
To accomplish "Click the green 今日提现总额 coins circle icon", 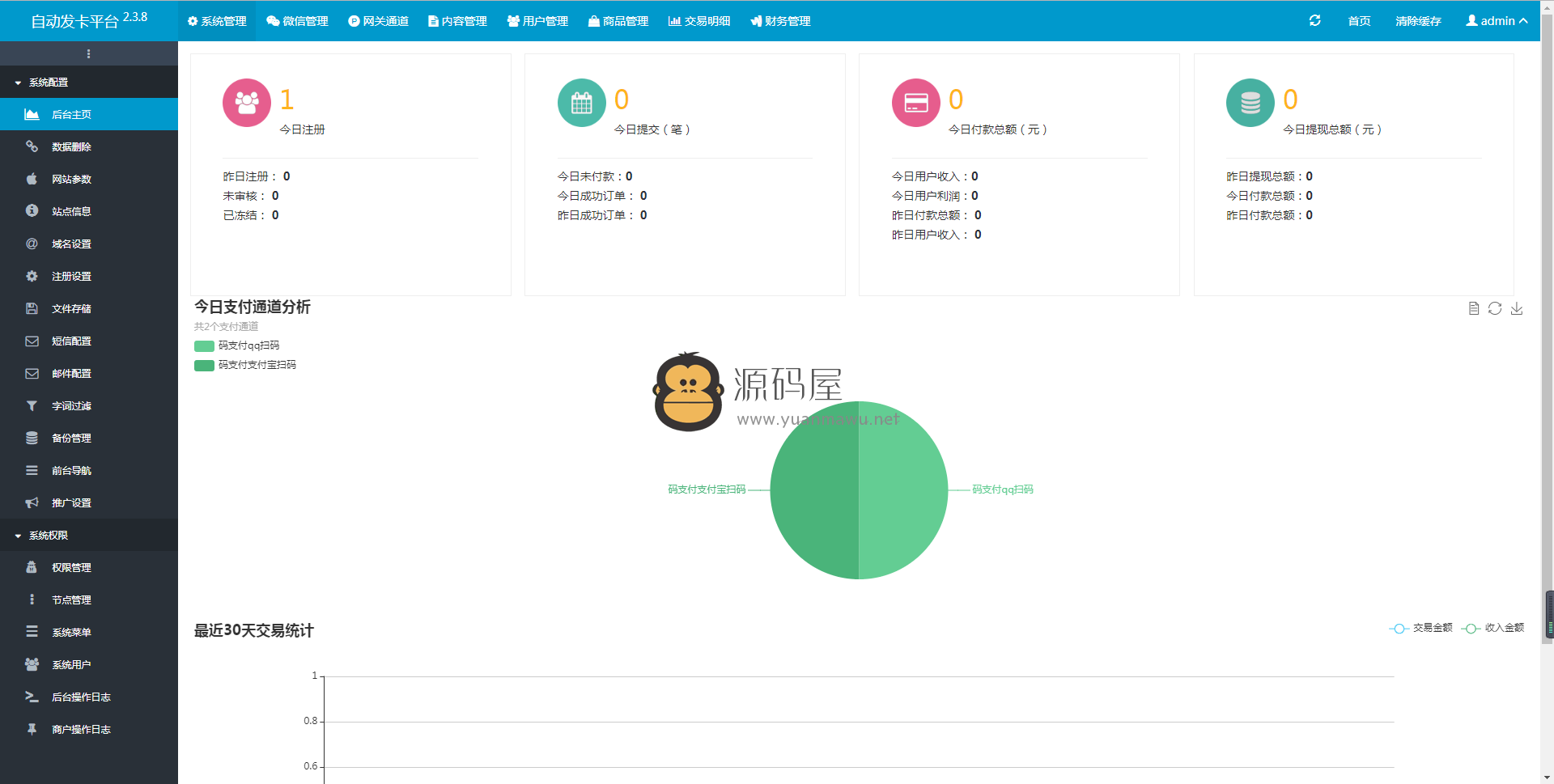I will [1250, 103].
